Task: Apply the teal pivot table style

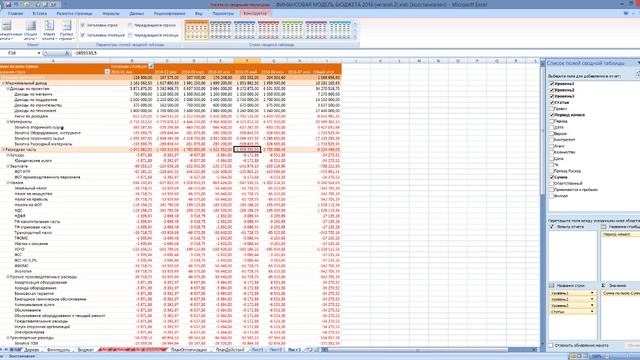Action: coord(340,30)
